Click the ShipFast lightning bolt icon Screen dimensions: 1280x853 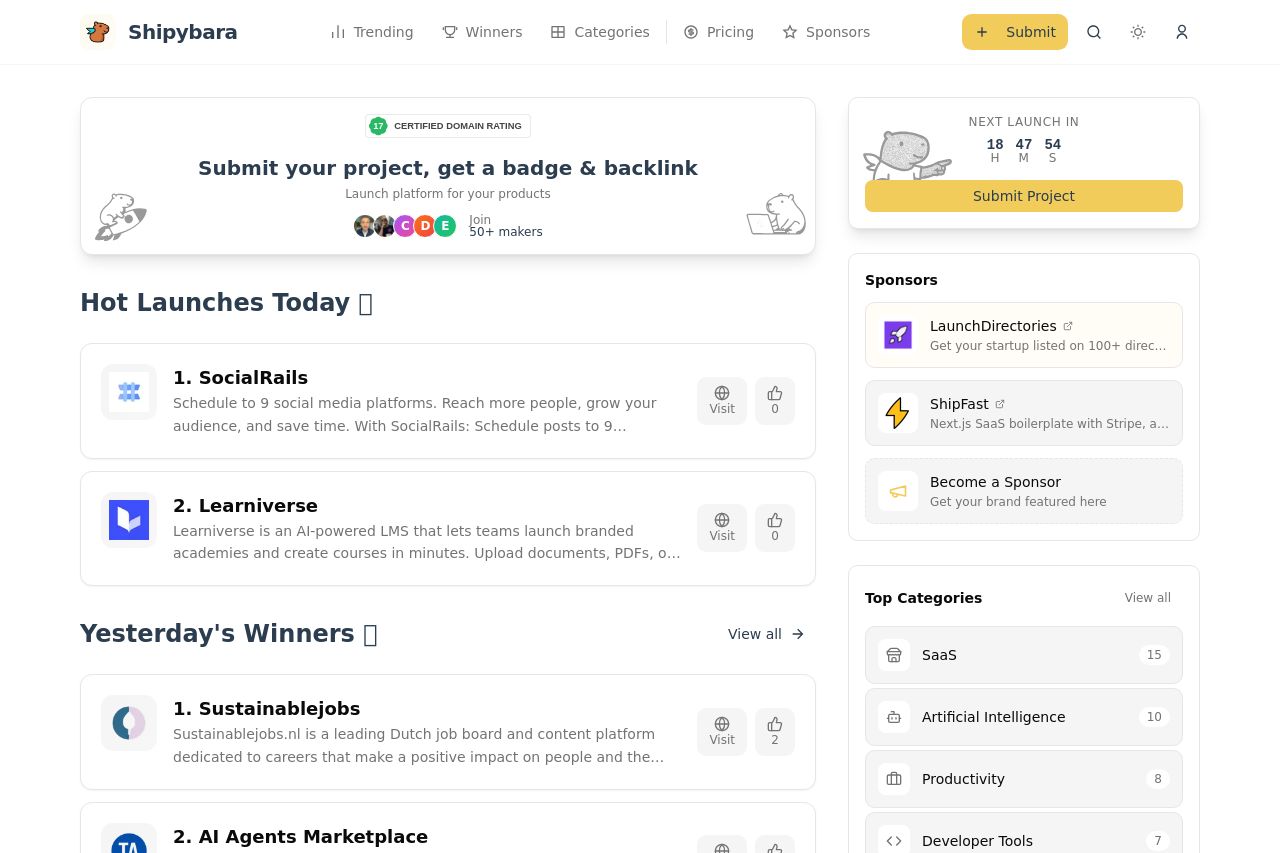point(898,413)
